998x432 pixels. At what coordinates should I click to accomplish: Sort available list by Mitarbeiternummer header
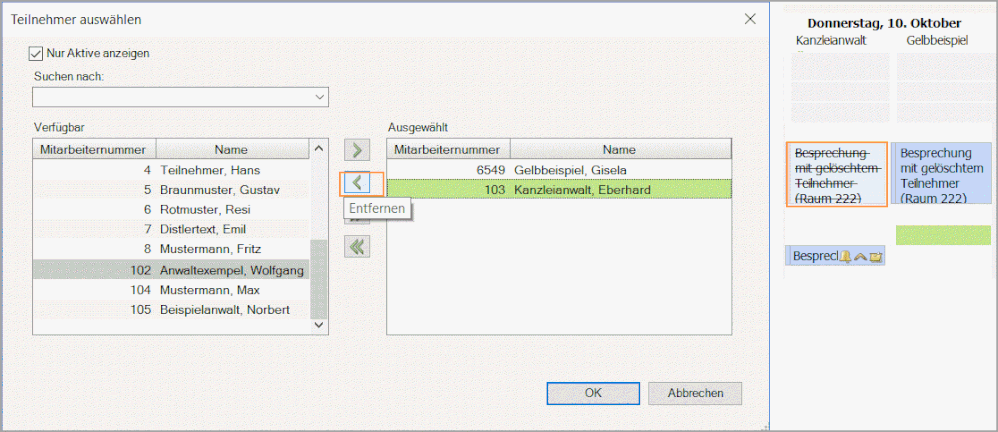[93, 149]
